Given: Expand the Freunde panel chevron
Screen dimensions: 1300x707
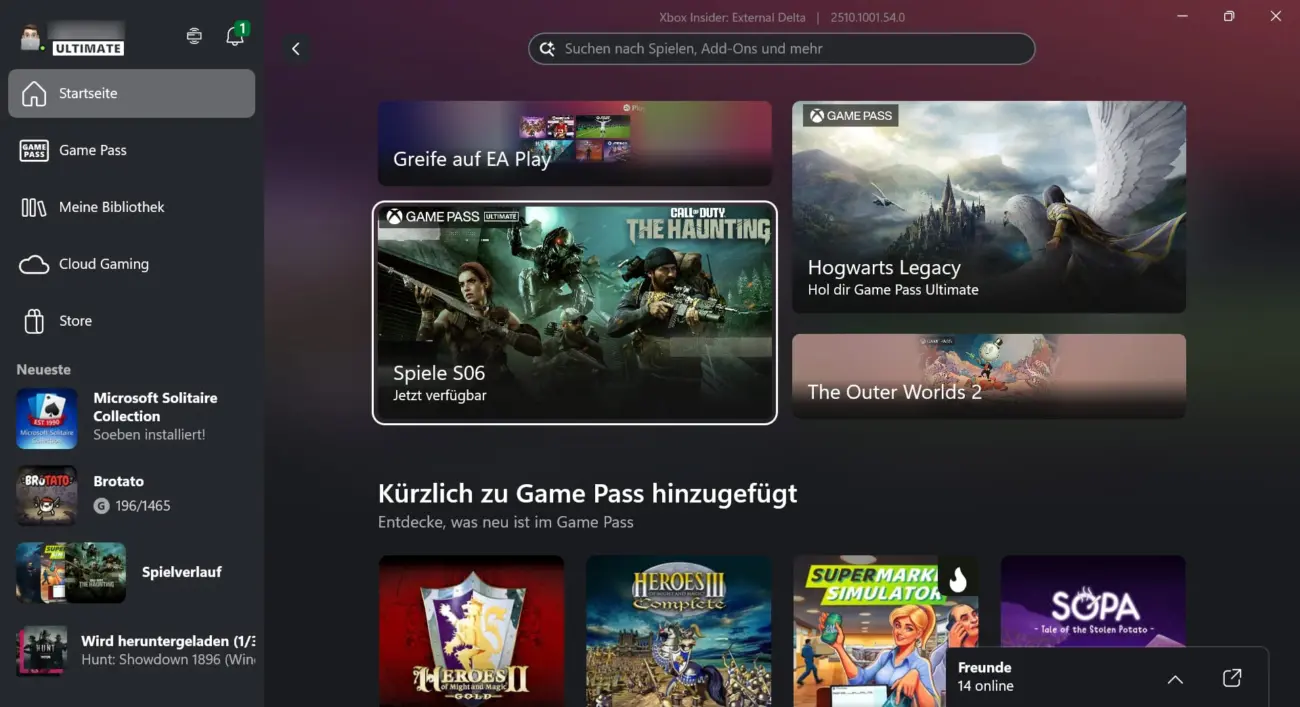Looking at the screenshot, I should (1175, 679).
